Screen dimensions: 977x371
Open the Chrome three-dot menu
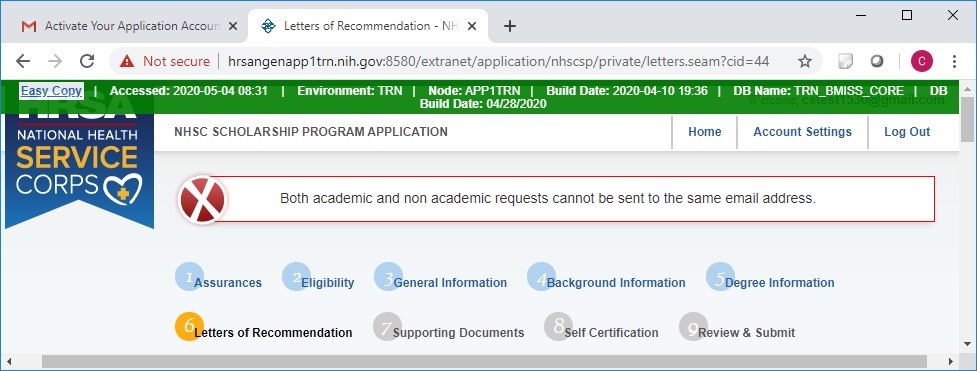point(955,61)
